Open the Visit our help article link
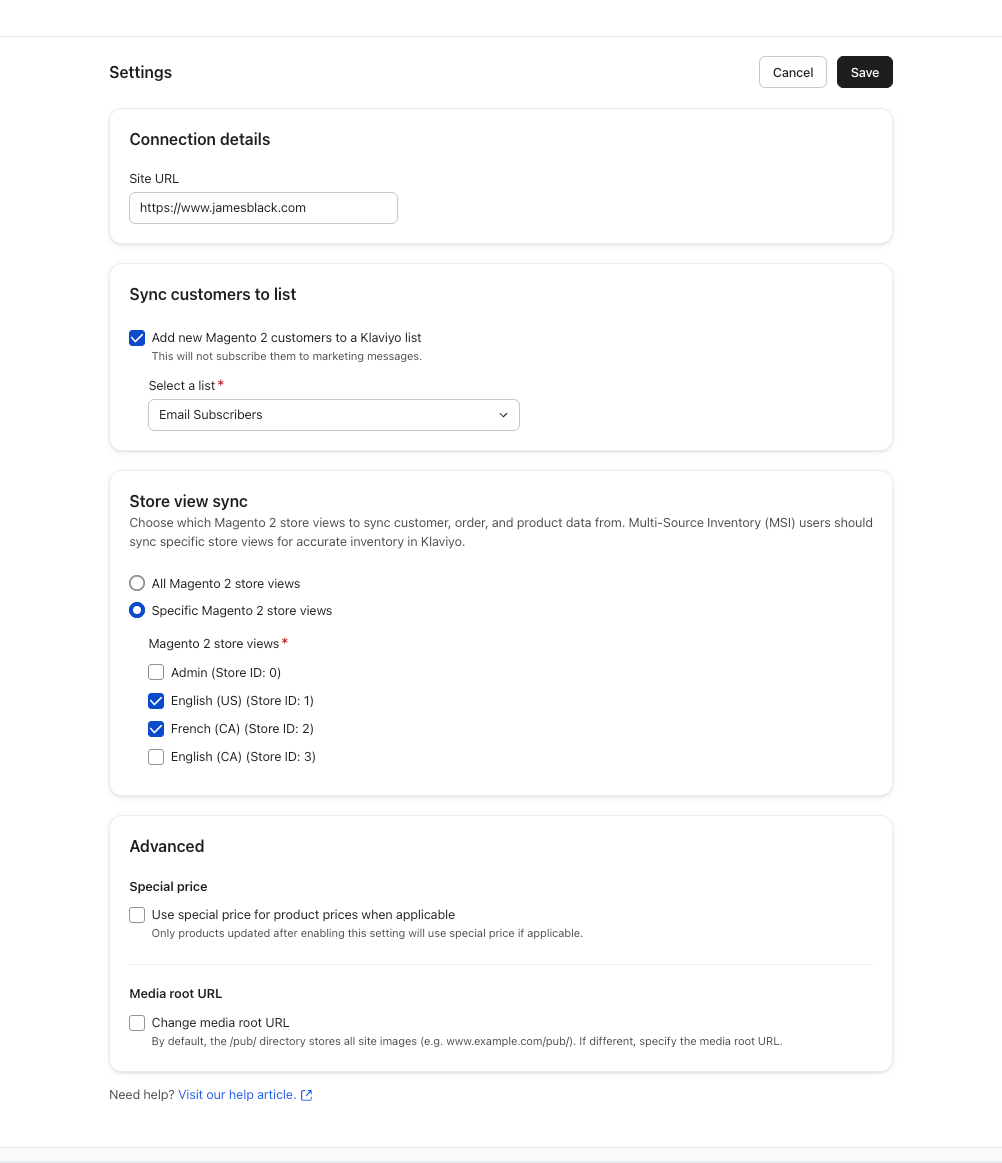Screen dimensions: 1002x1163 point(237,1095)
